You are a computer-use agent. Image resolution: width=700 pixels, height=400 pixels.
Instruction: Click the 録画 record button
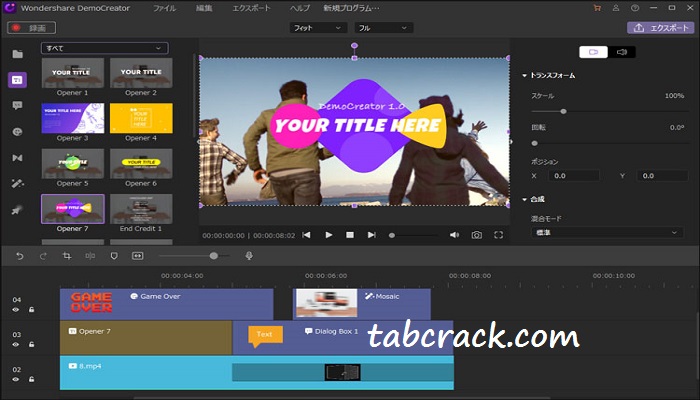tap(32, 28)
